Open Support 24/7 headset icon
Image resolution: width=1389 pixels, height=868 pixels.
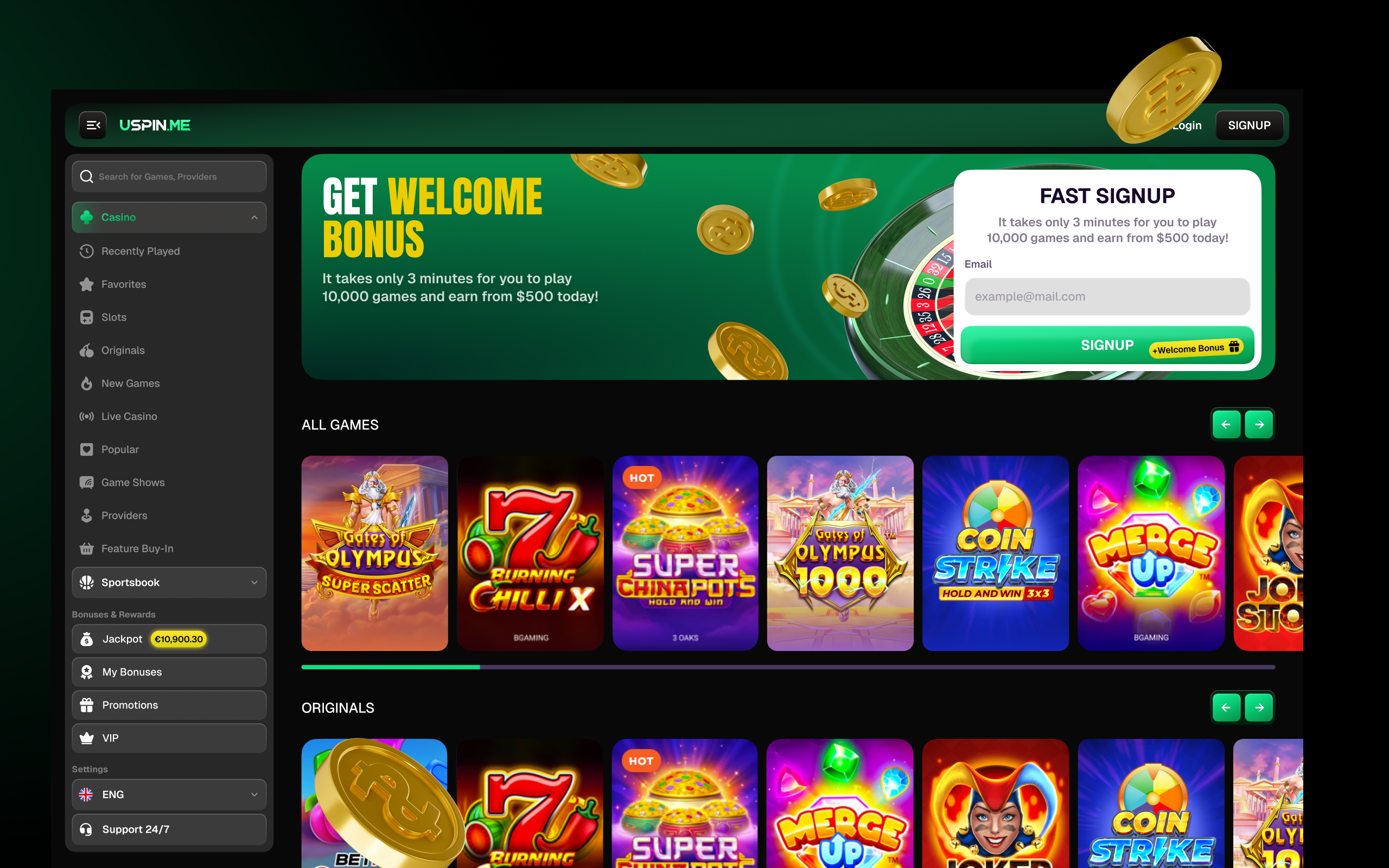tap(87, 829)
